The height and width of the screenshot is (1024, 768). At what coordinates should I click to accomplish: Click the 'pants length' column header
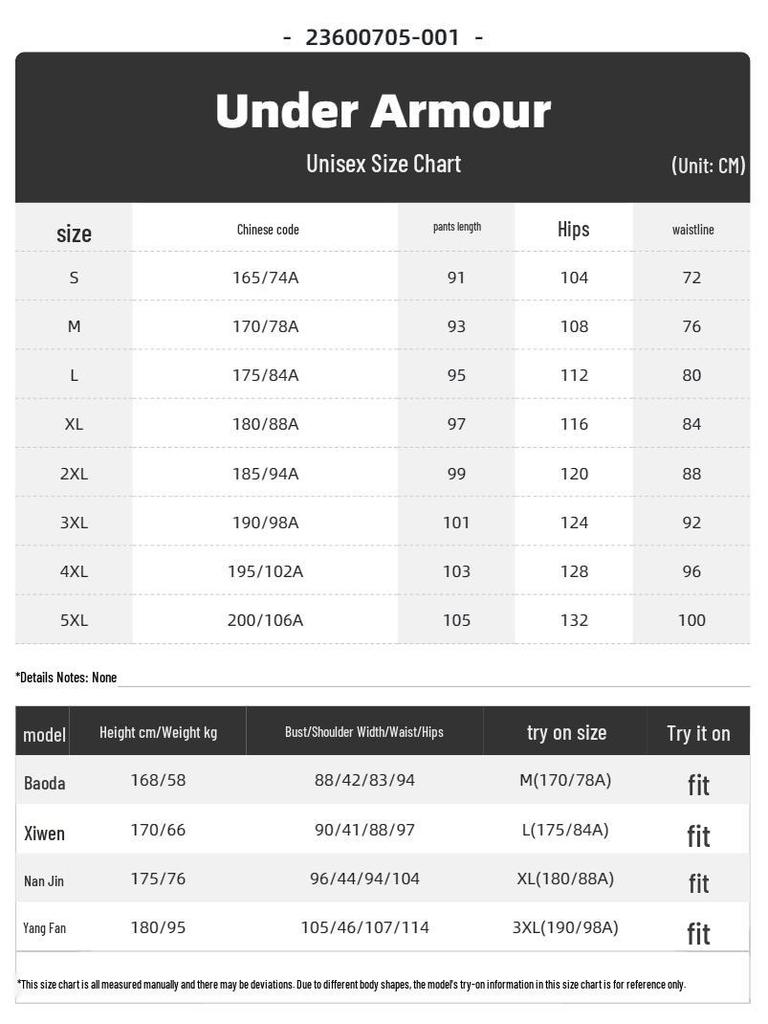coord(457,227)
